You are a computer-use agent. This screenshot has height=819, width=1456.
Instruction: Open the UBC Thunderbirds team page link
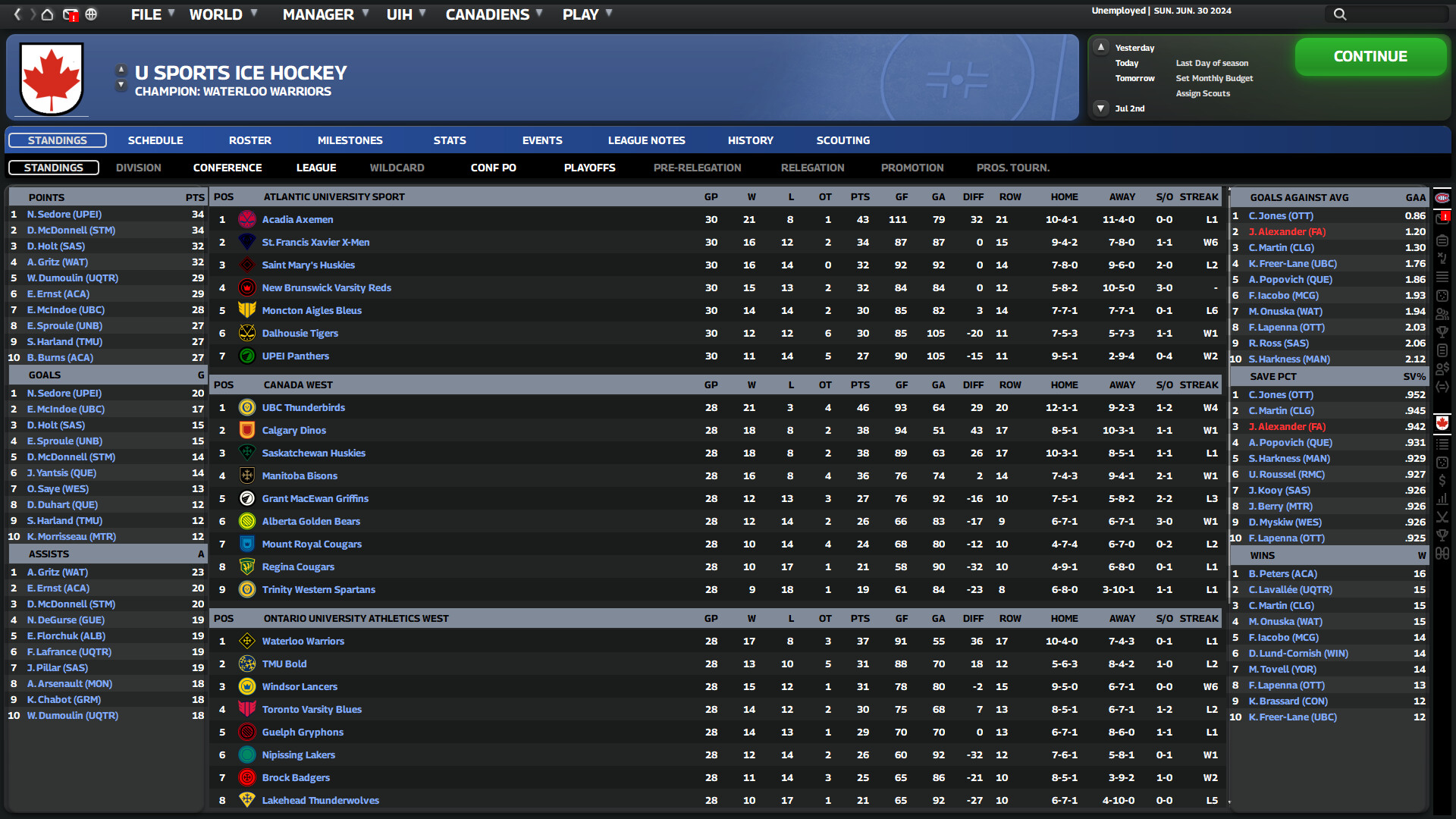point(303,407)
